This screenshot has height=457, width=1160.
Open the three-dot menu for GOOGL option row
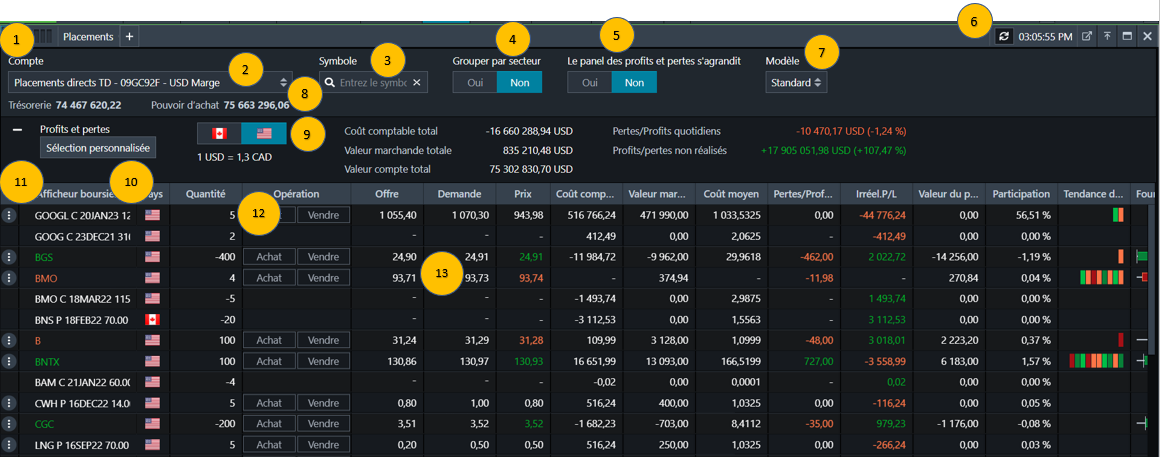pyautogui.click(x=8, y=215)
